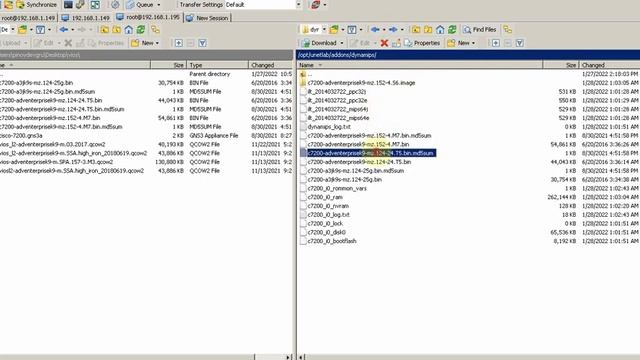The height and width of the screenshot is (360, 640).
Task: Click the left panel select files plus icon
Action: pos(178,43)
